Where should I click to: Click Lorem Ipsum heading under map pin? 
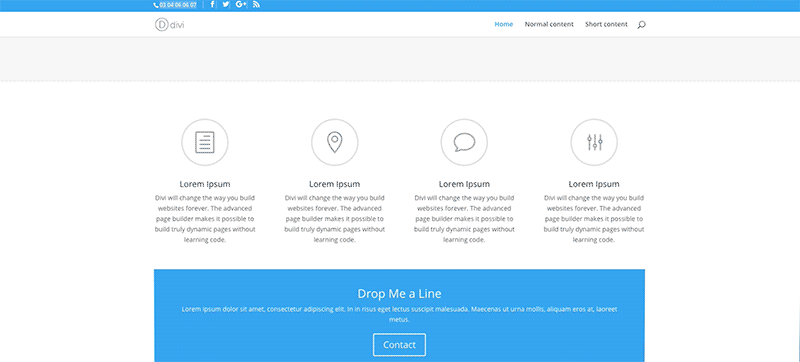[x=335, y=184]
